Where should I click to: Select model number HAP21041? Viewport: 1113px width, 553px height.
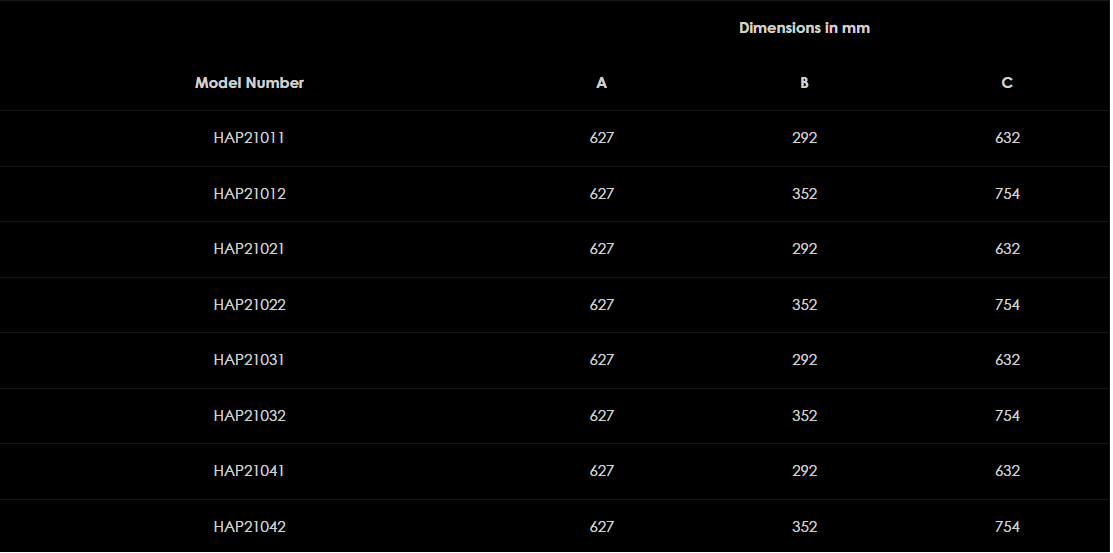point(249,471)
